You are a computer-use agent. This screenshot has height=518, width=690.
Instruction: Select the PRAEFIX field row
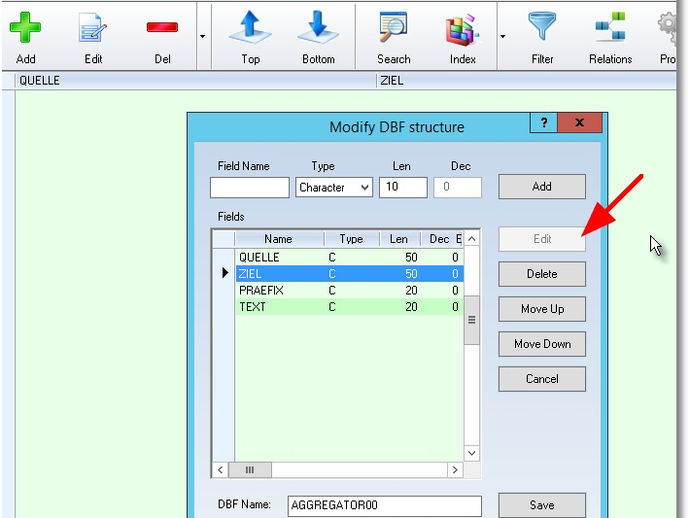[349, 290]
